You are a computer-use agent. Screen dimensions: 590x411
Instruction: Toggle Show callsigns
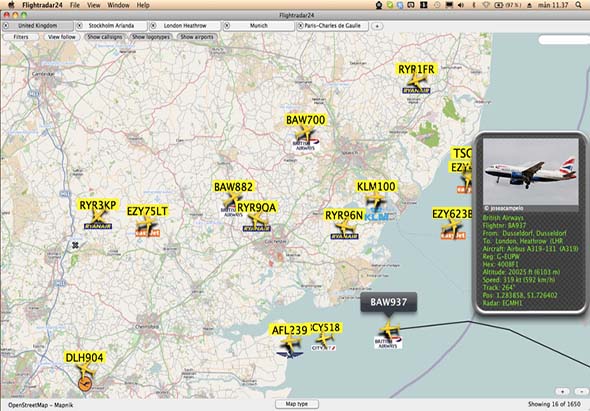coord(105,37)
